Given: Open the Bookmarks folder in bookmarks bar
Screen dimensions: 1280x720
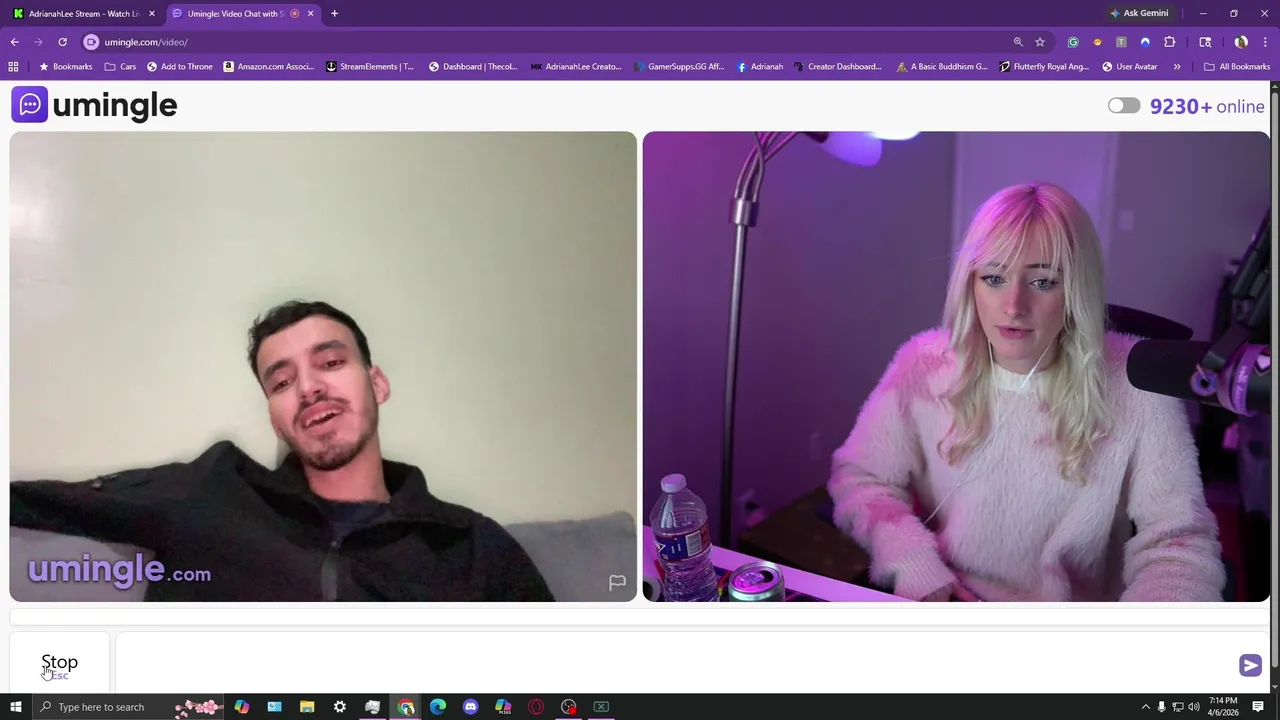Looking at the screenshot, I should tap(65, 67).
